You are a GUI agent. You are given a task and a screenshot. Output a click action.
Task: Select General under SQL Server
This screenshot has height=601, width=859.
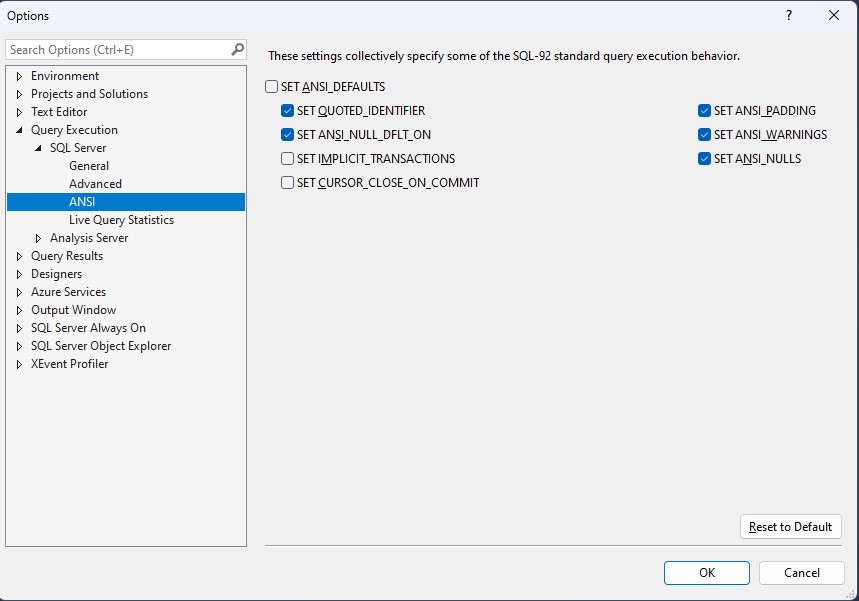[89, 166]
